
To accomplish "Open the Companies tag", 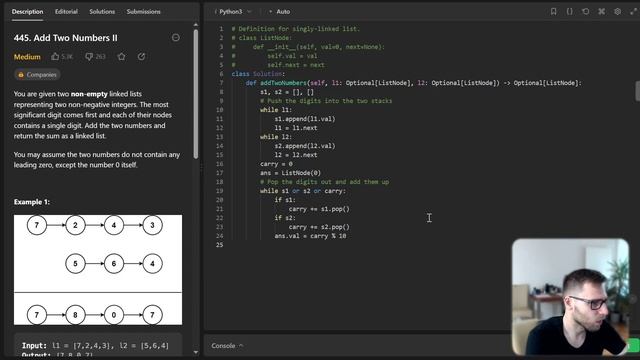I will point(37,75).
